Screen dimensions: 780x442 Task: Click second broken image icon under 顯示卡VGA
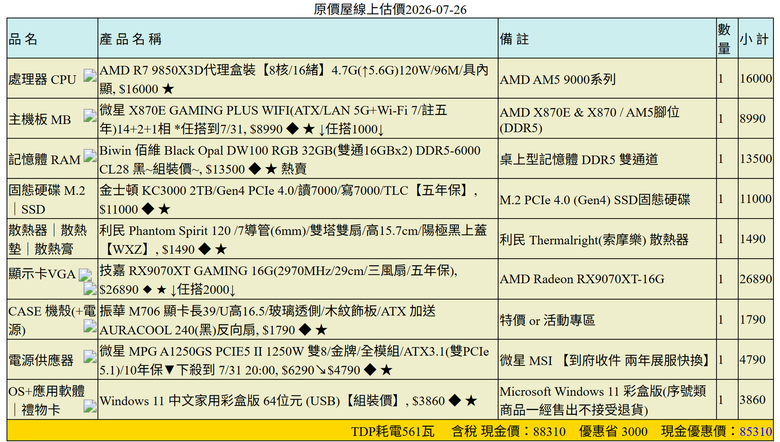point(90,288)
